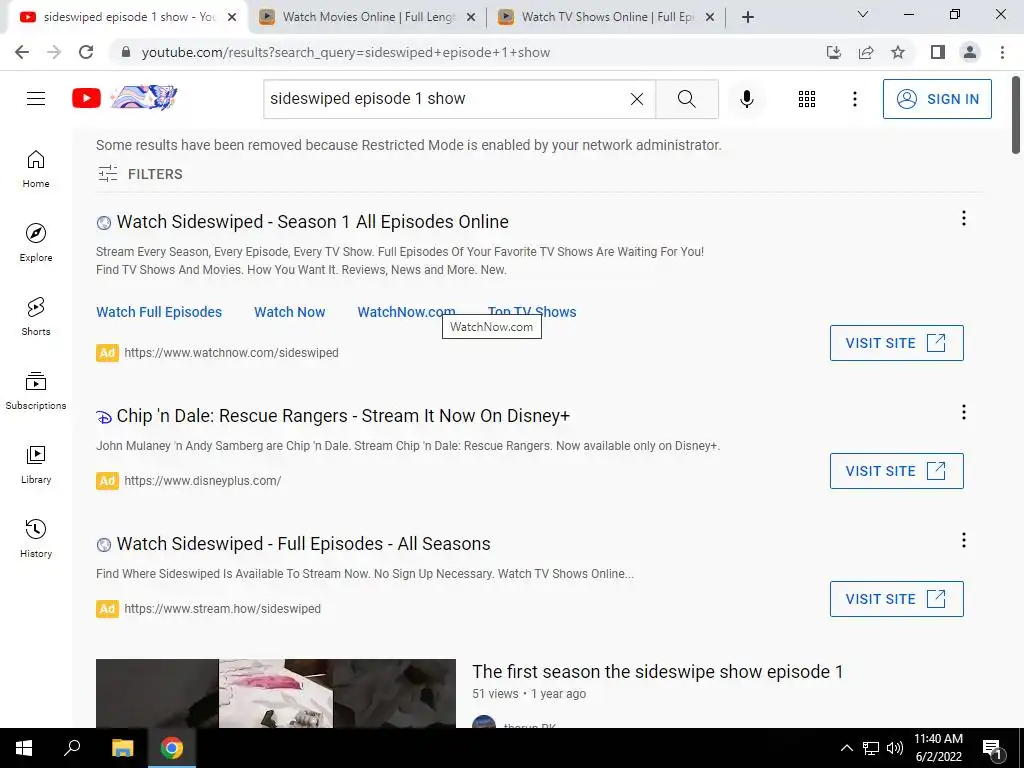
Task: Click the www.stream.how/sideswiped URL
Action: [222, 609]
